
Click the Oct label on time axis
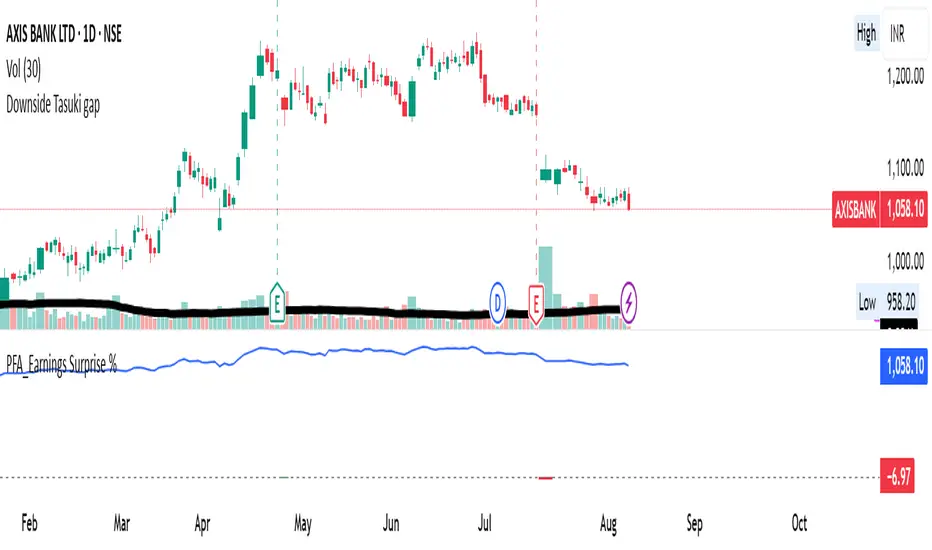point(799,523)
